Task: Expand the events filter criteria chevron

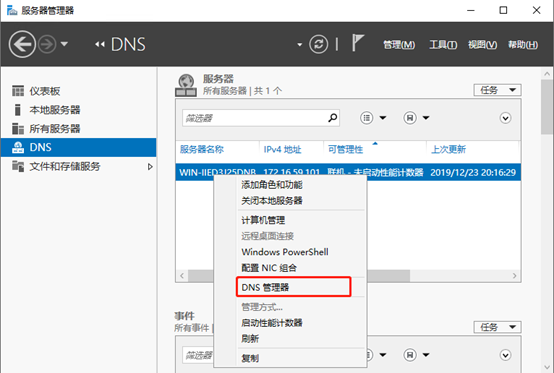Action: click(x=506, y=355)
